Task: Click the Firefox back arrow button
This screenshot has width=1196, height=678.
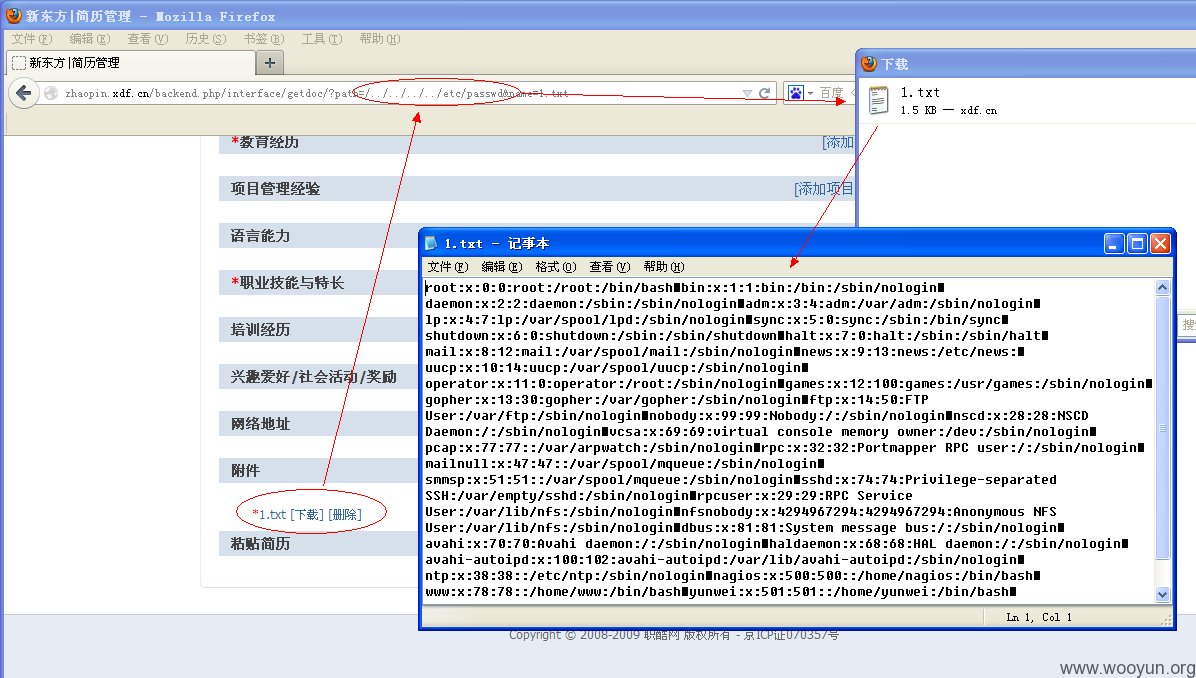Action: 24,93
